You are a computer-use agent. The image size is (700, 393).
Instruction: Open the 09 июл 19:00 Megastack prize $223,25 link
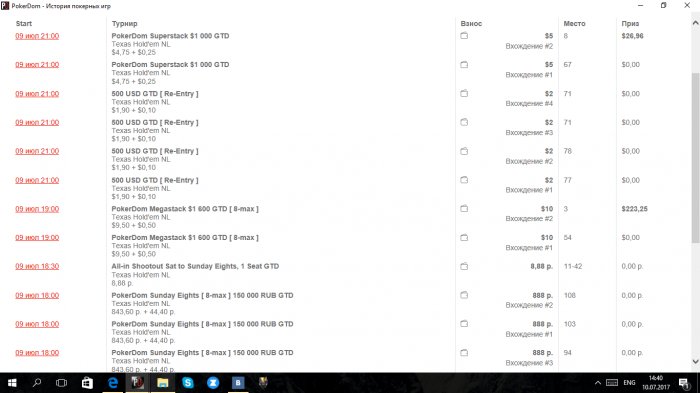[x=37, y=209]
